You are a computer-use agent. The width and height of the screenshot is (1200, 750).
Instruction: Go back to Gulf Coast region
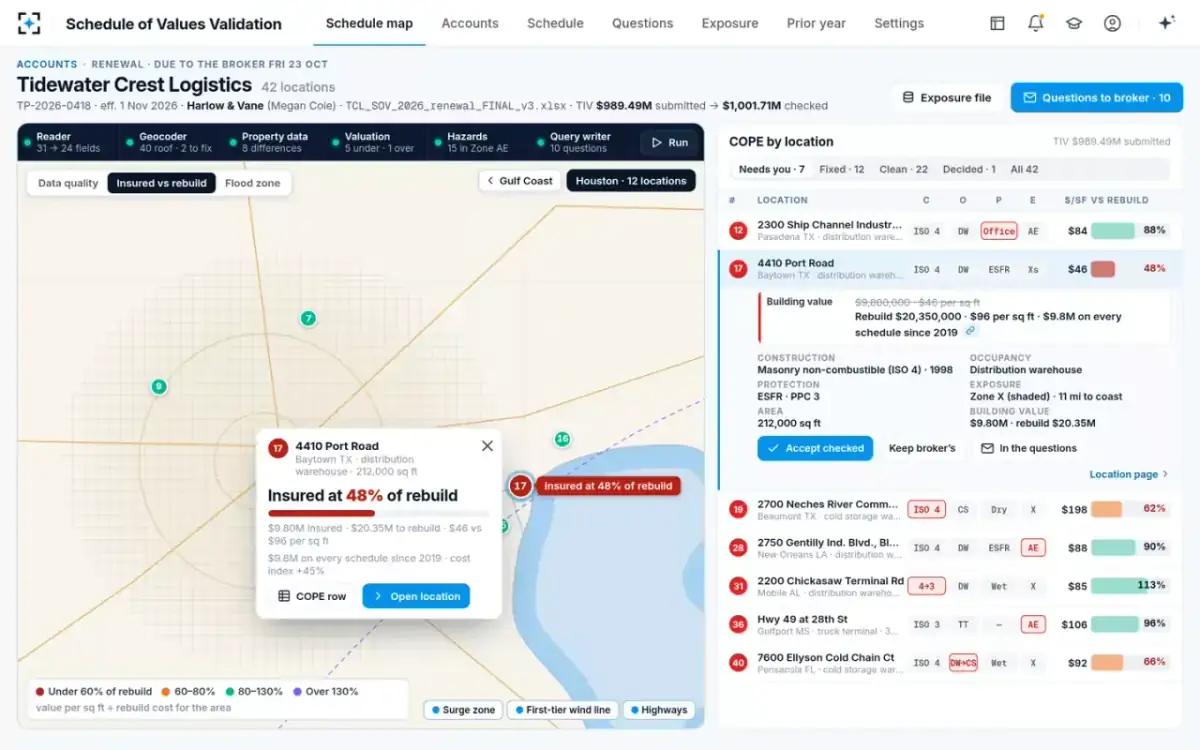coord(520,181)
